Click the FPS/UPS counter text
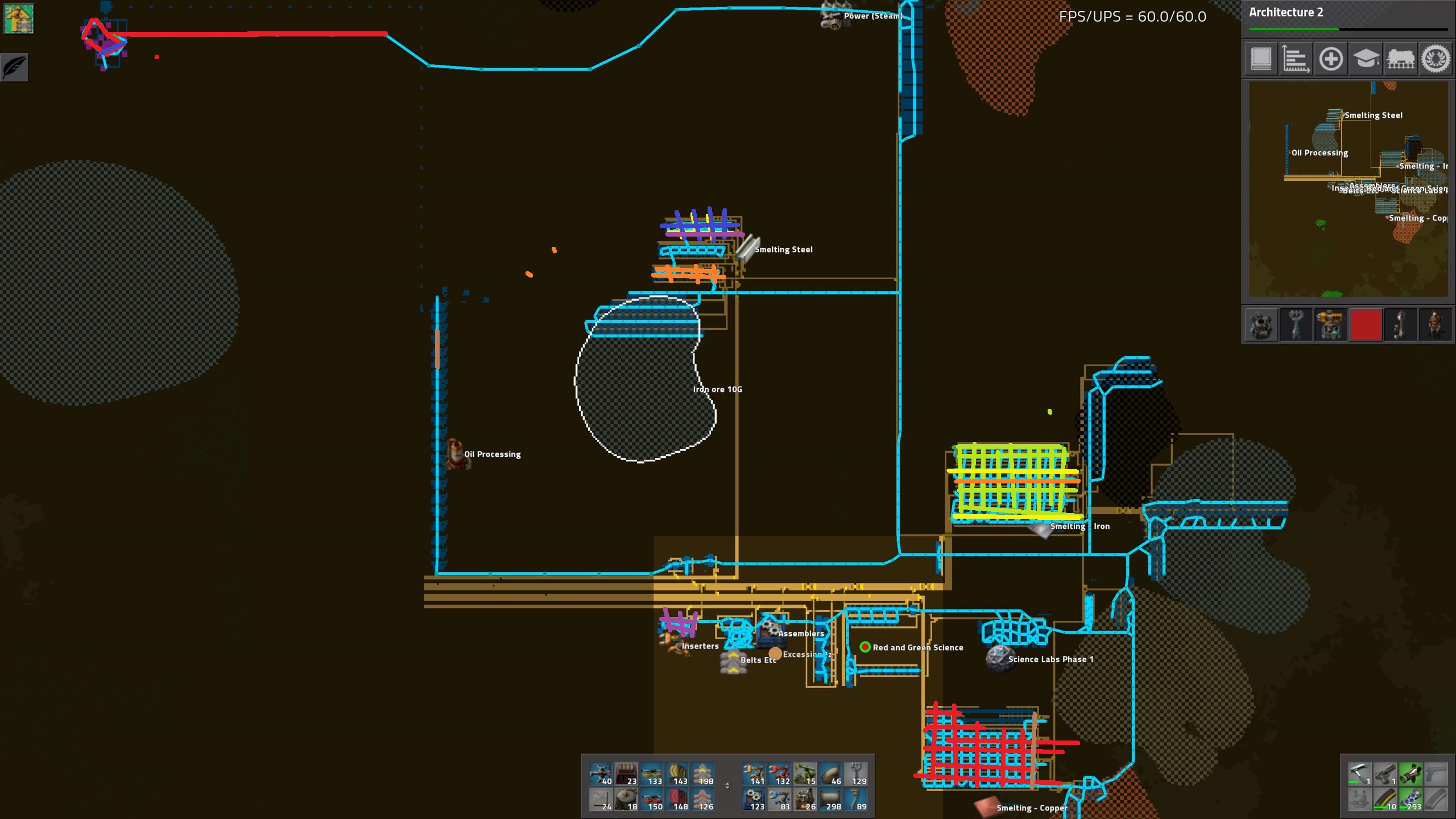 (x=1132, y=16)
